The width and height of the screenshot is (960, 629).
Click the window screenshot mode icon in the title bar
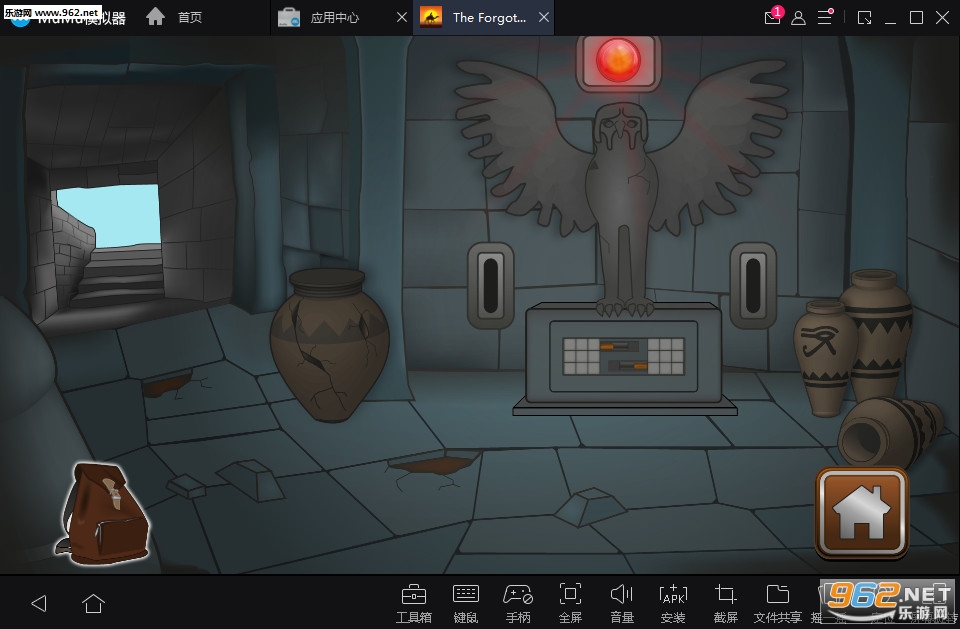pyautogui.click(x=864, y=18)
